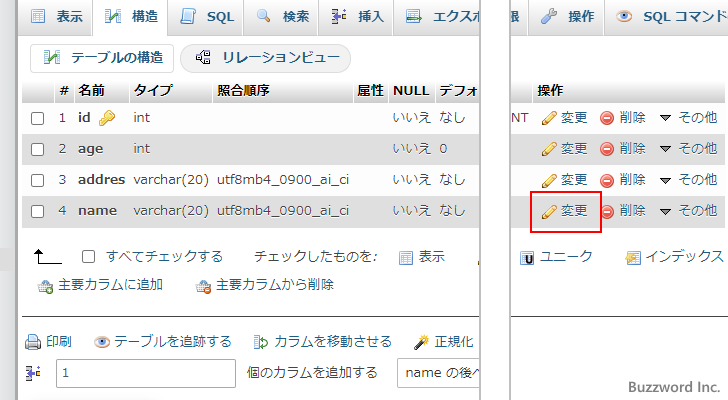The width and height of the screenshot is (728, 400).
Task: Click the テーブルを追跡する eye icon
Action: coord(102,342)
